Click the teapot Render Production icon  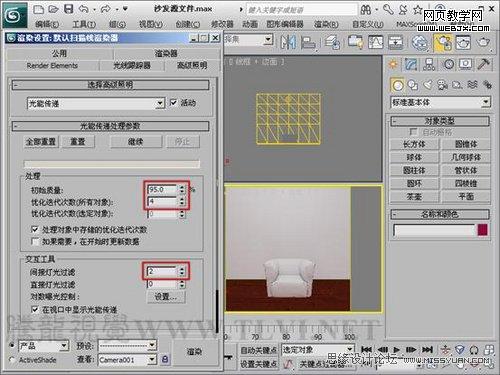(x=483, y=42)
